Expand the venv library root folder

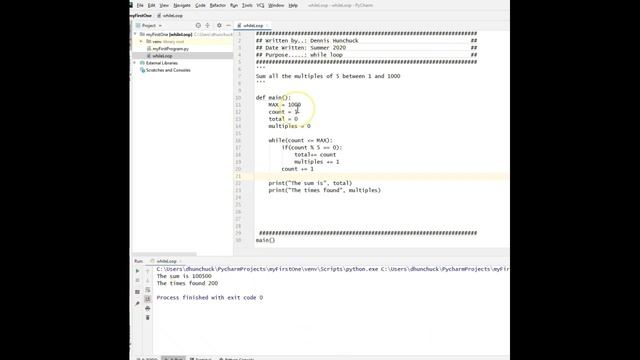click(141, 42)
